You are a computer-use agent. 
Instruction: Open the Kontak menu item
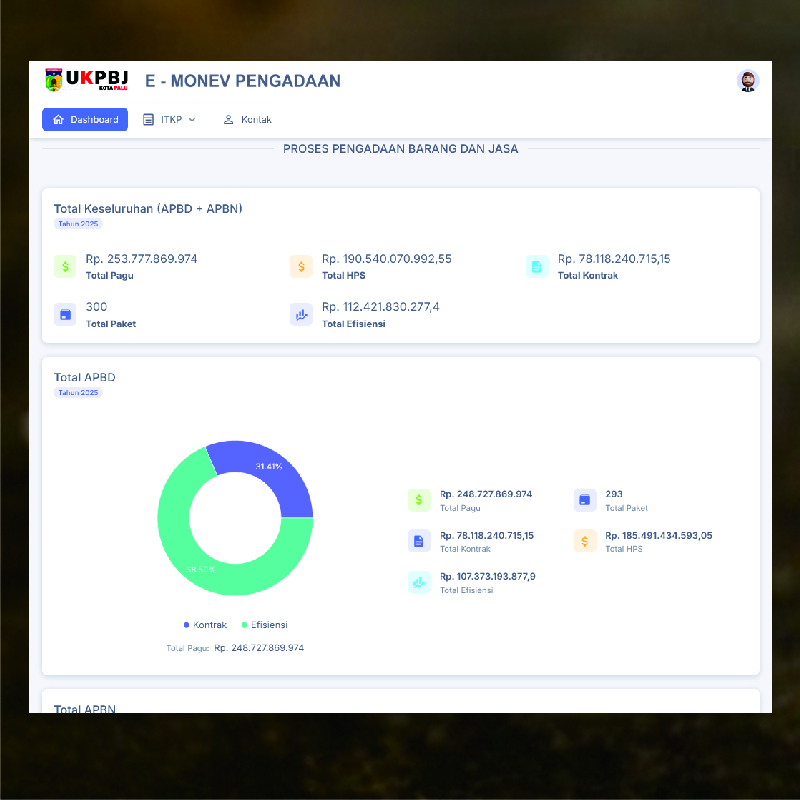pyautogui.click(x=247, y=120)
